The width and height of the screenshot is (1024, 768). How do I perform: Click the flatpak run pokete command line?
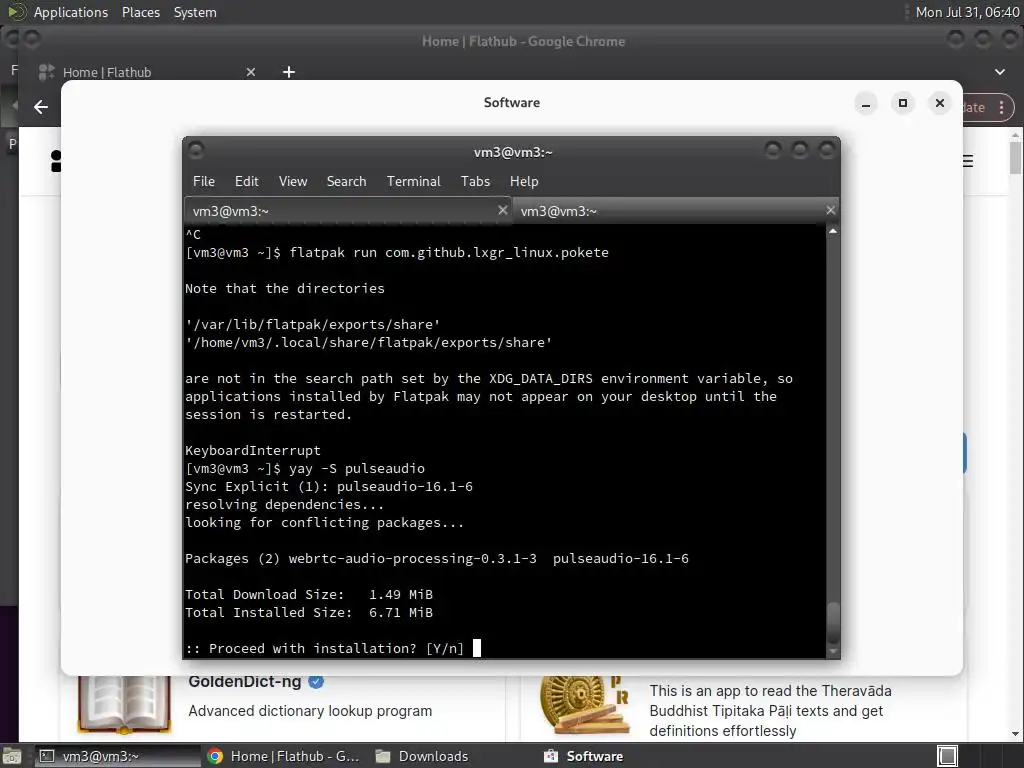pyautogui.click(x=397, y=252)
